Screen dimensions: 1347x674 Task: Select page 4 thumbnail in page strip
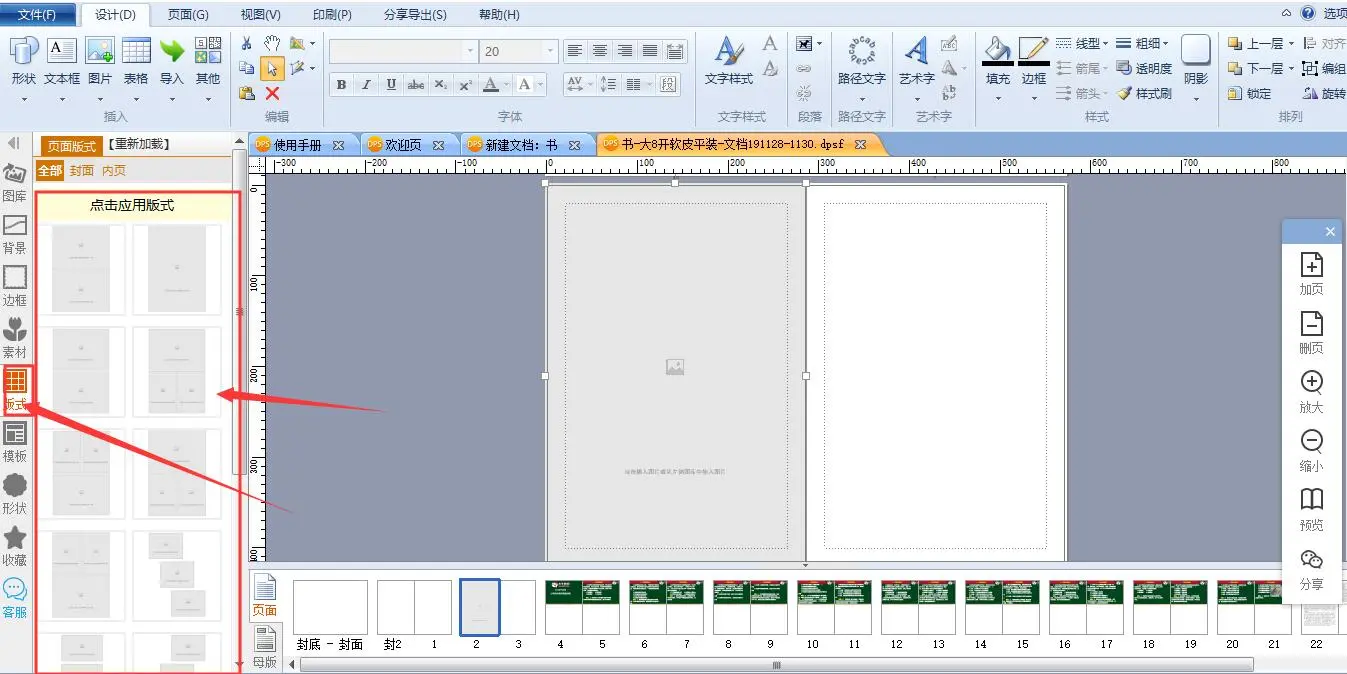coord(561,608)
